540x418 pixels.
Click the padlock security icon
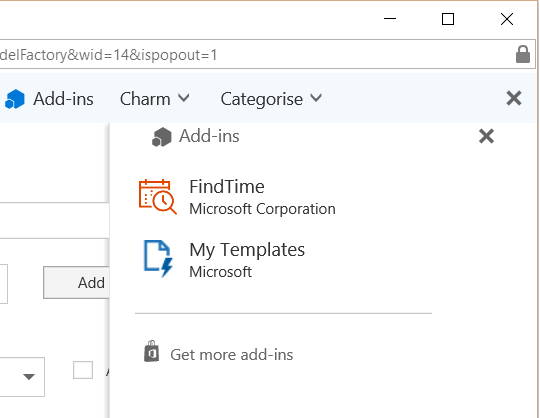tap(523, 54)
